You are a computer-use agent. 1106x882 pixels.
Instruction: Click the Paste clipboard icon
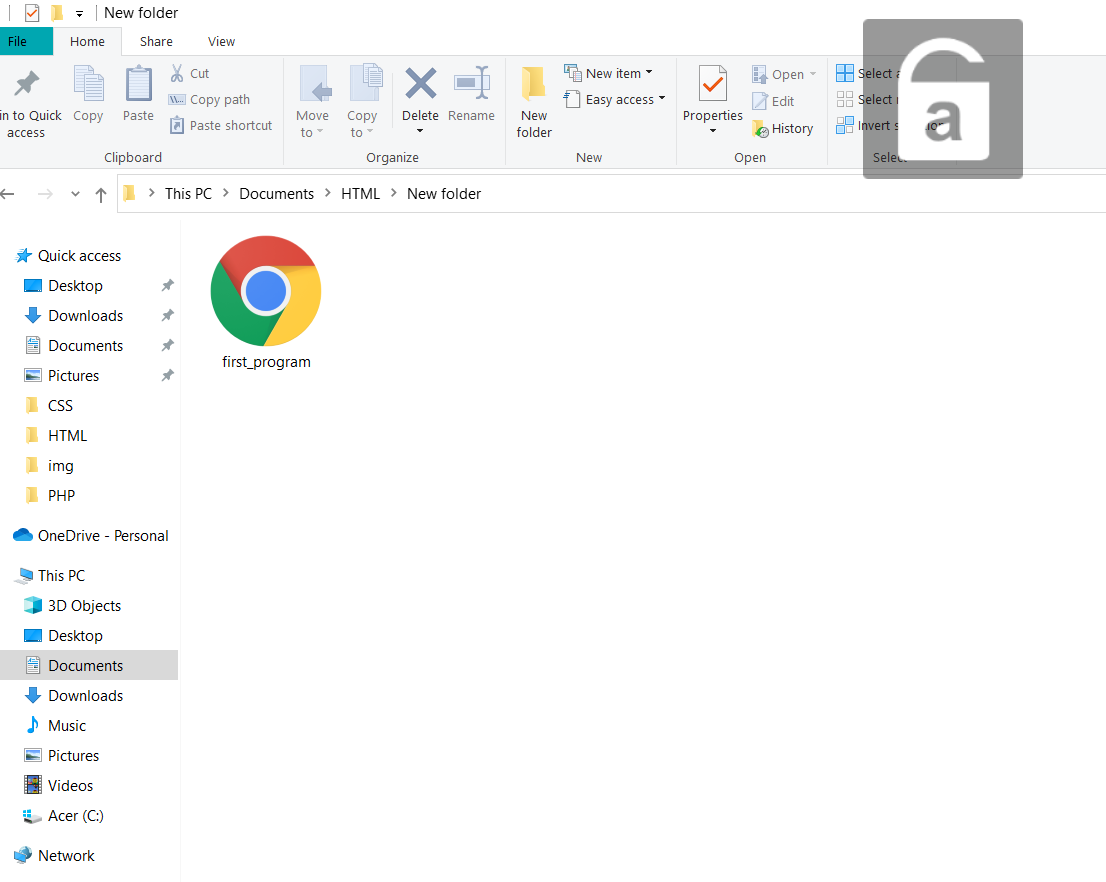tap(138, 85)
